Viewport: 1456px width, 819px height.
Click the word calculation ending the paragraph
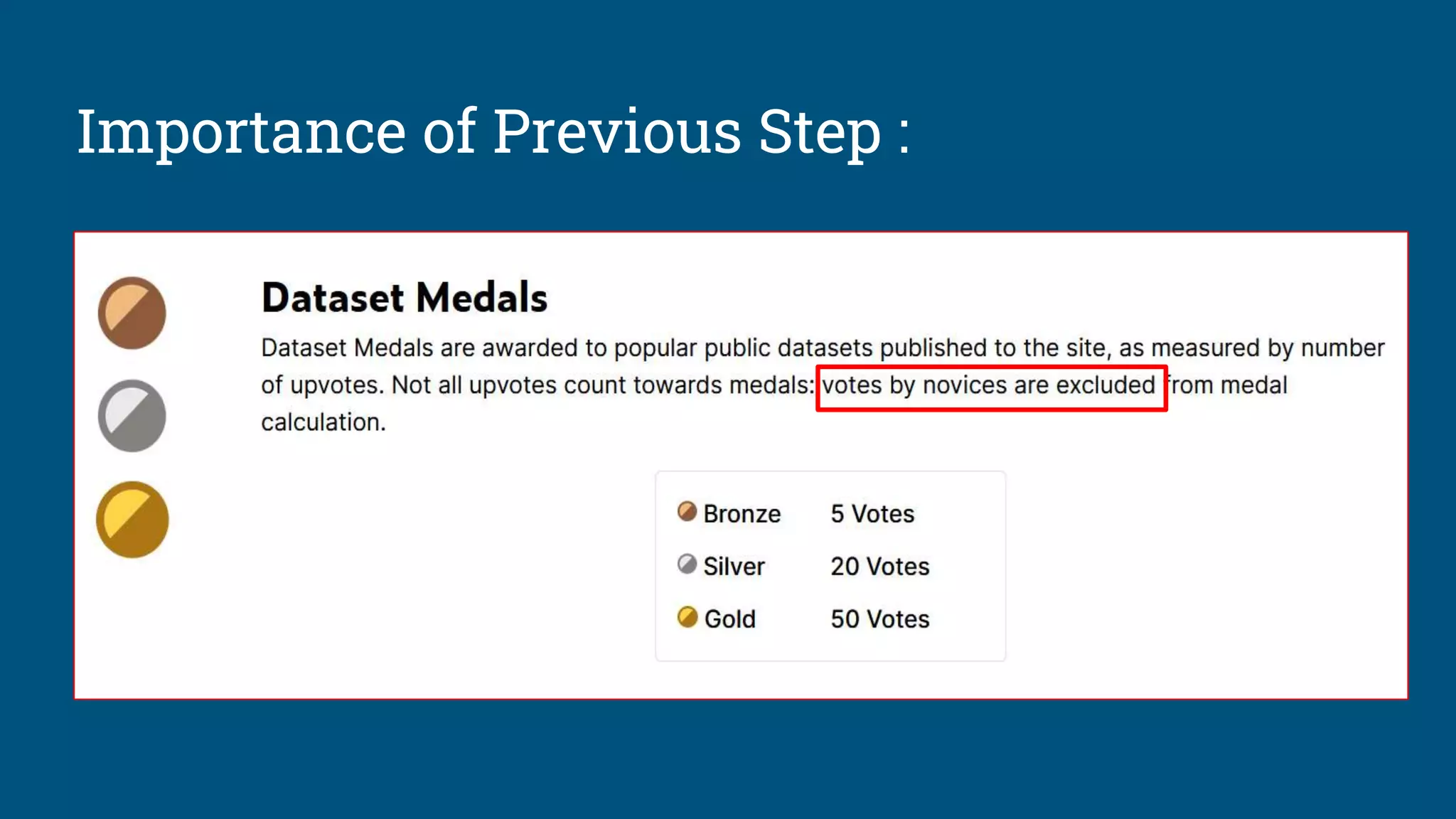click(323, 422)
